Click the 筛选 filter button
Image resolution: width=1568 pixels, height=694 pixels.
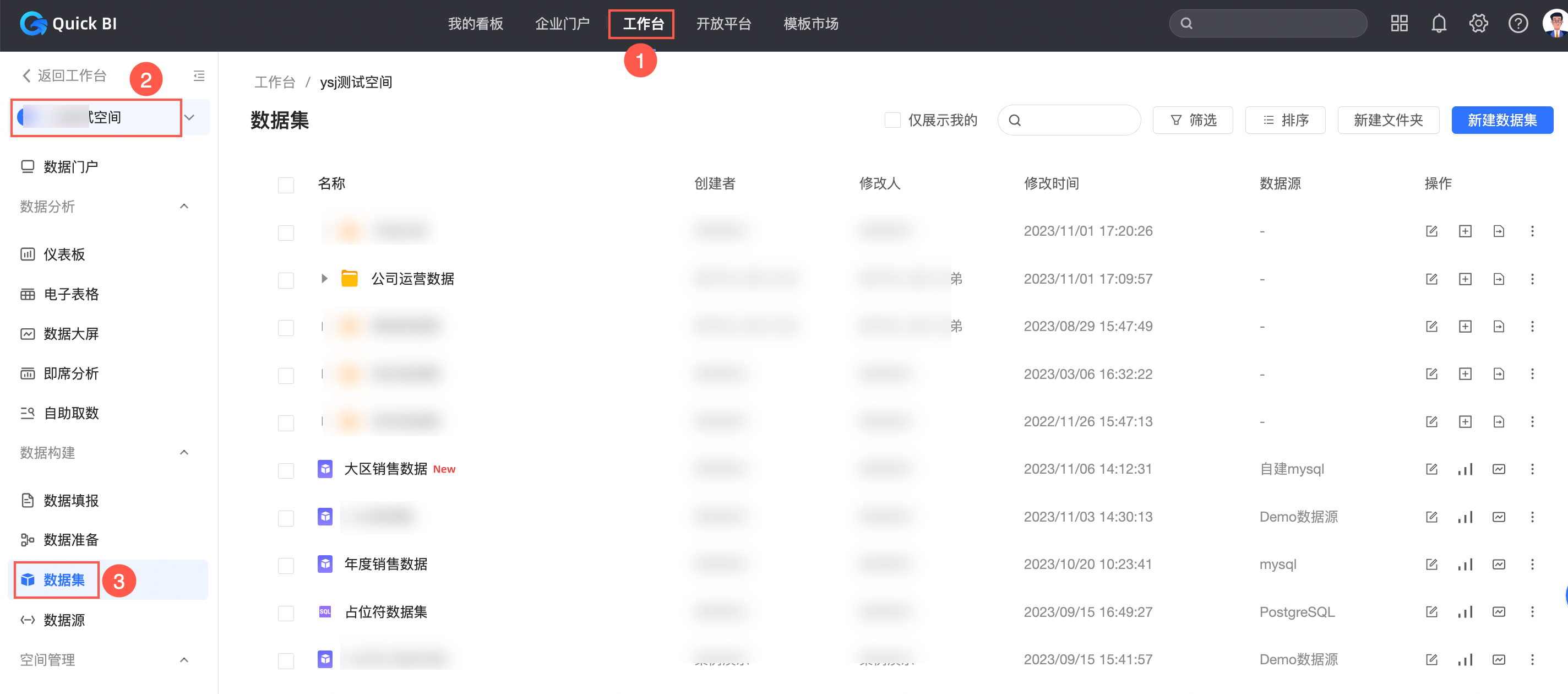tap(1193, 120)
